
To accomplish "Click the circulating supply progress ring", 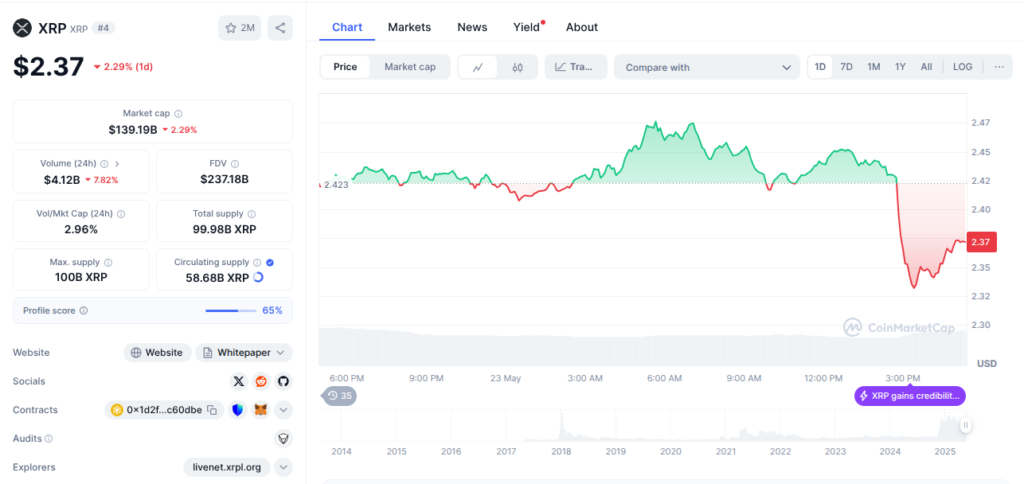I will click(x=258, y=277).
